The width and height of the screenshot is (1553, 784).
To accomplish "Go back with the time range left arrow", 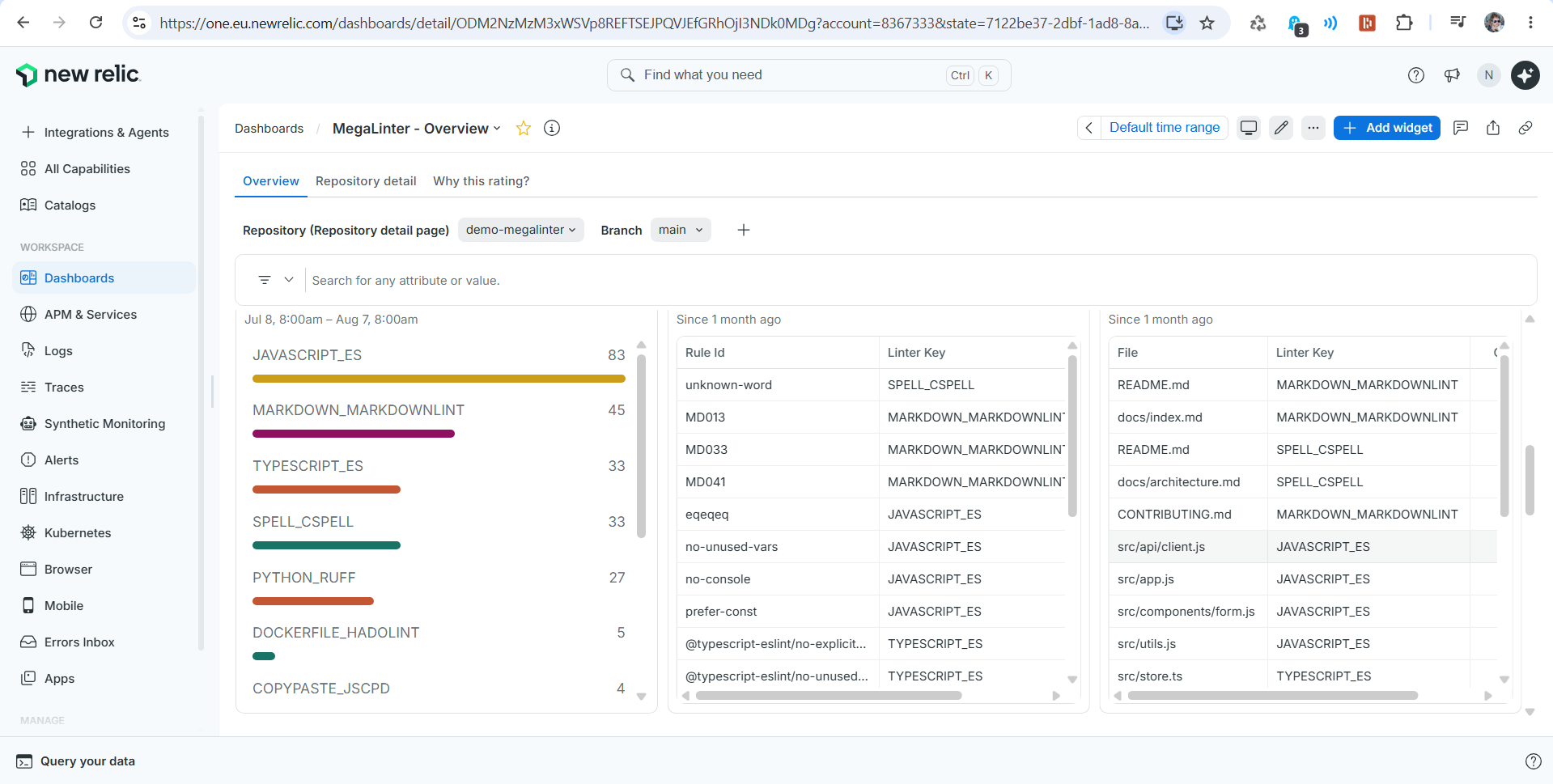I will [x=1089, y=128].
